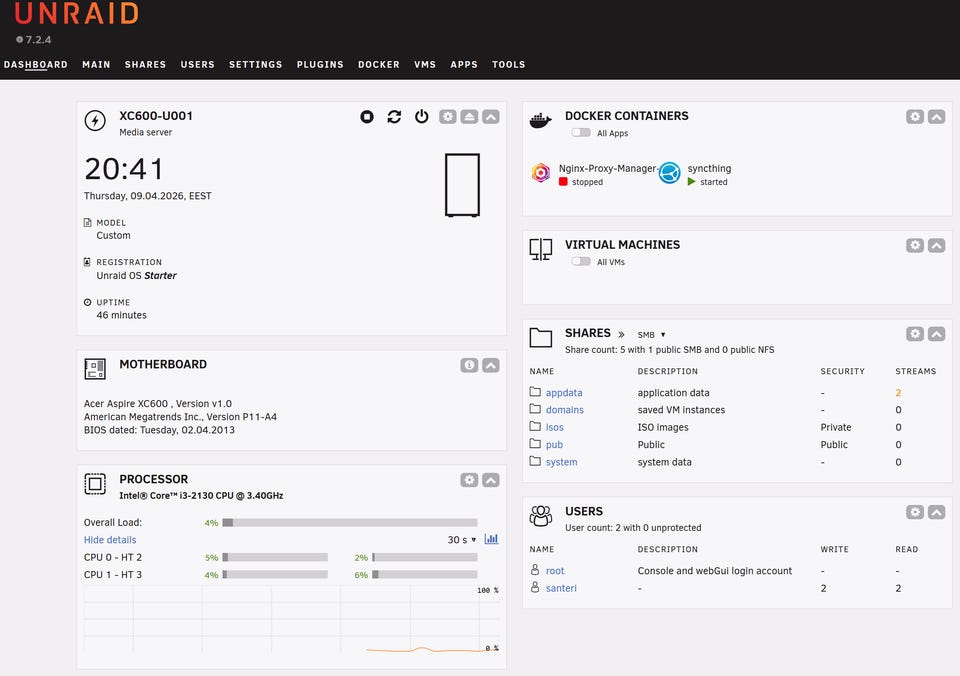The width and height of the screenshot is (960, 676).
Task: Click the HT 3 load bar showing 6%
Action: (x=425, y=574)
